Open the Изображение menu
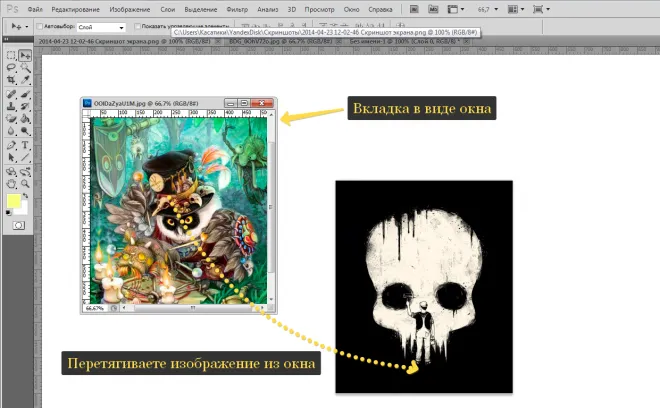This screenshot has height=408, width=660. tap(130, 9)
